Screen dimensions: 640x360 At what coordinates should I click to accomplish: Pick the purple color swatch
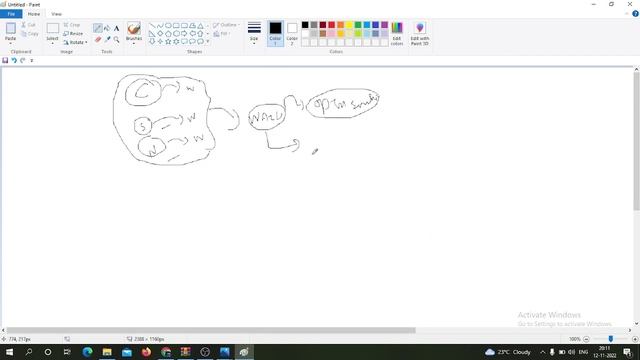click(x=384, y=25)
